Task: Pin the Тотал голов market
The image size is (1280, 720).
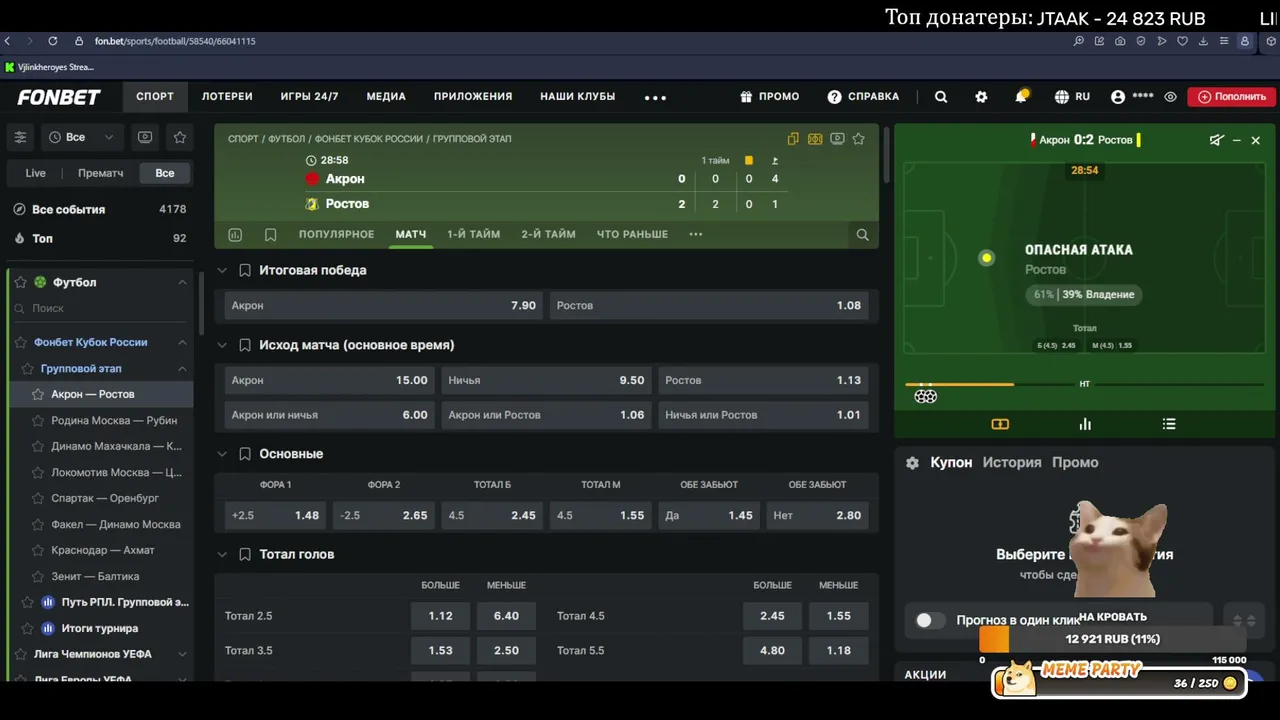Action: 245,554
